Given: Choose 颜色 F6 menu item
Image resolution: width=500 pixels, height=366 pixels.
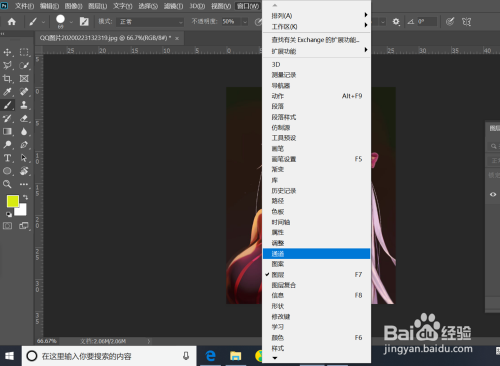Looking at the screenshot, I should [316, 338].
